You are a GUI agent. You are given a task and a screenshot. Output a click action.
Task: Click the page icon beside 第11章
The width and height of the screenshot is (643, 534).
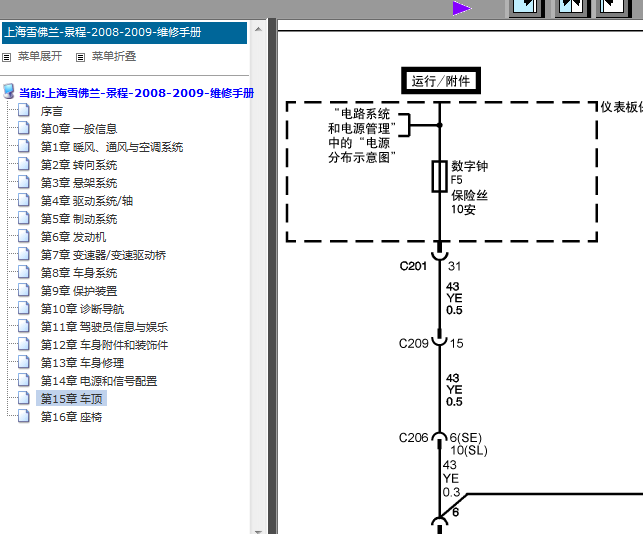[24, 326]
